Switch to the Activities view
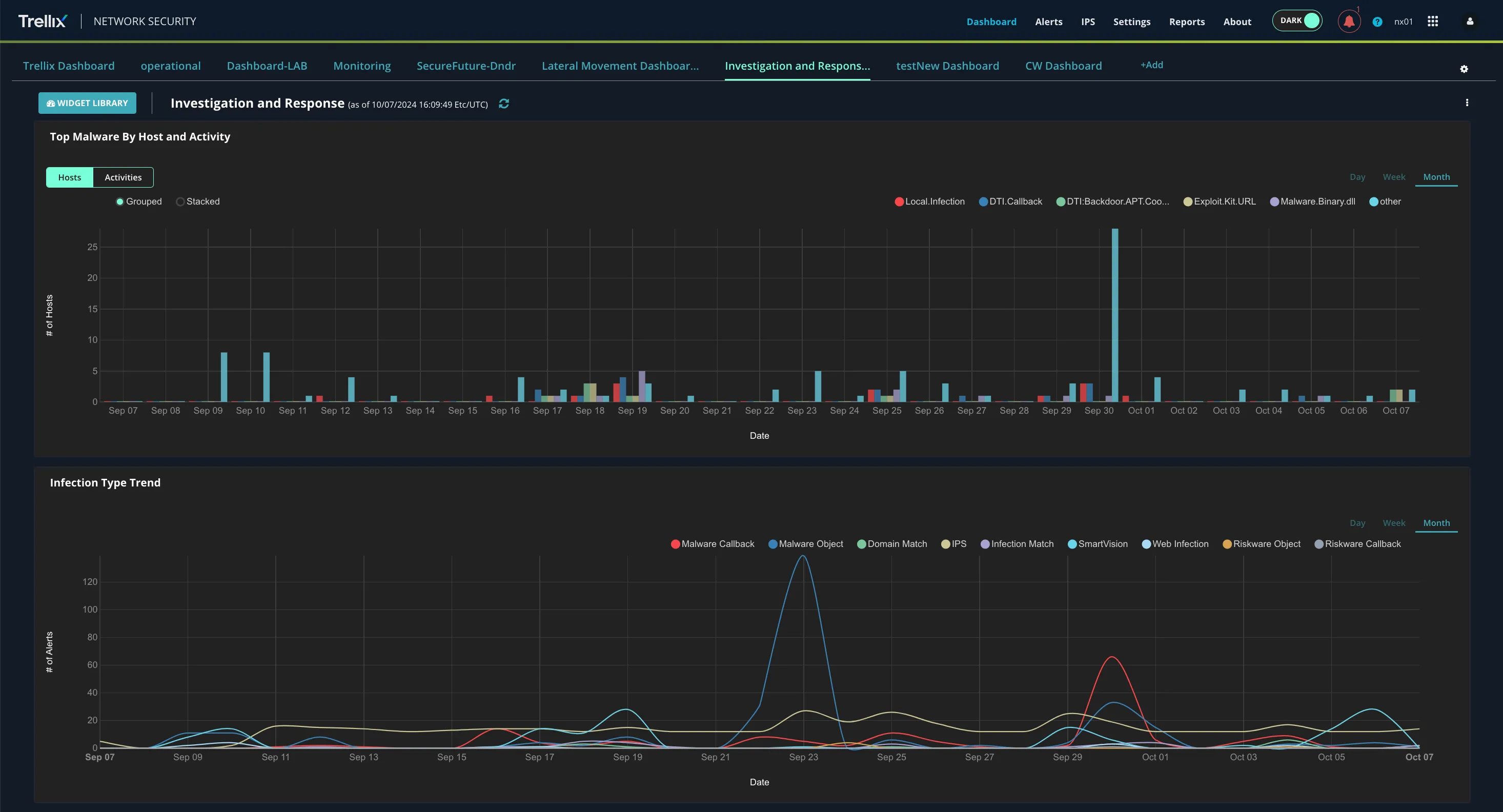Screen dimensions: 1503x812 coord(123,177)
